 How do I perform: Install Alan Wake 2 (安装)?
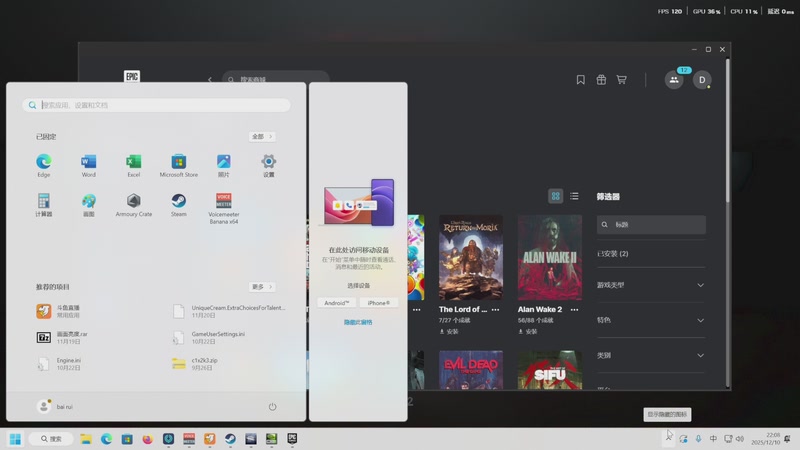tap(528, 332)
